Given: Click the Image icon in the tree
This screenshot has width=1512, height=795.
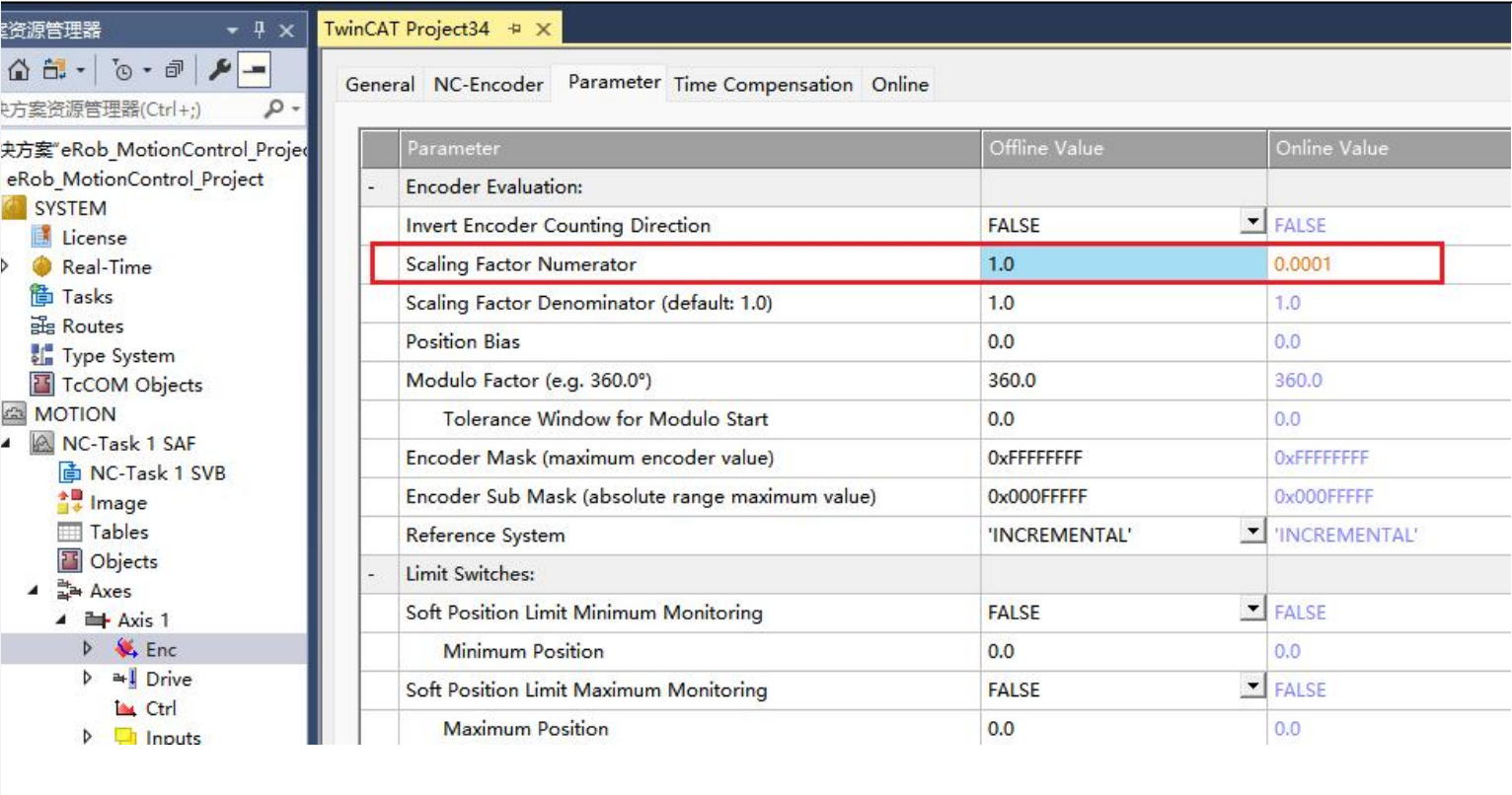Looking at the screenshot, I should click(70, 502).
